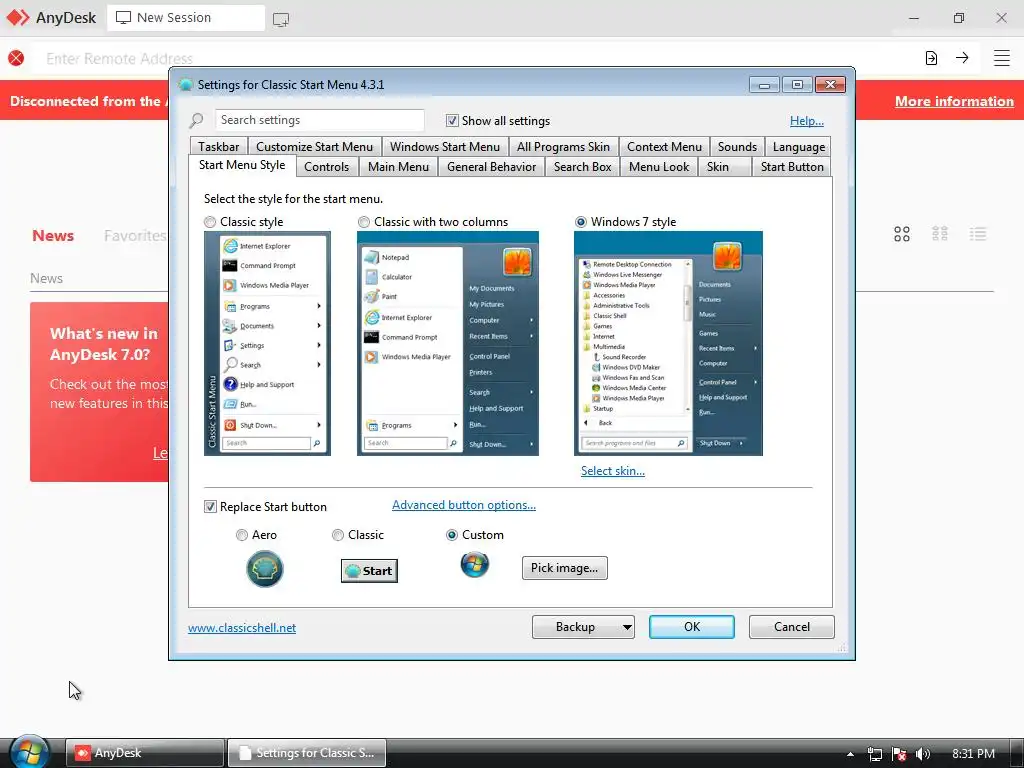Select the News tab in AnyDesk
This screenshot has height=768, width=1024.
pyautogui.click(x=53, y=236)
